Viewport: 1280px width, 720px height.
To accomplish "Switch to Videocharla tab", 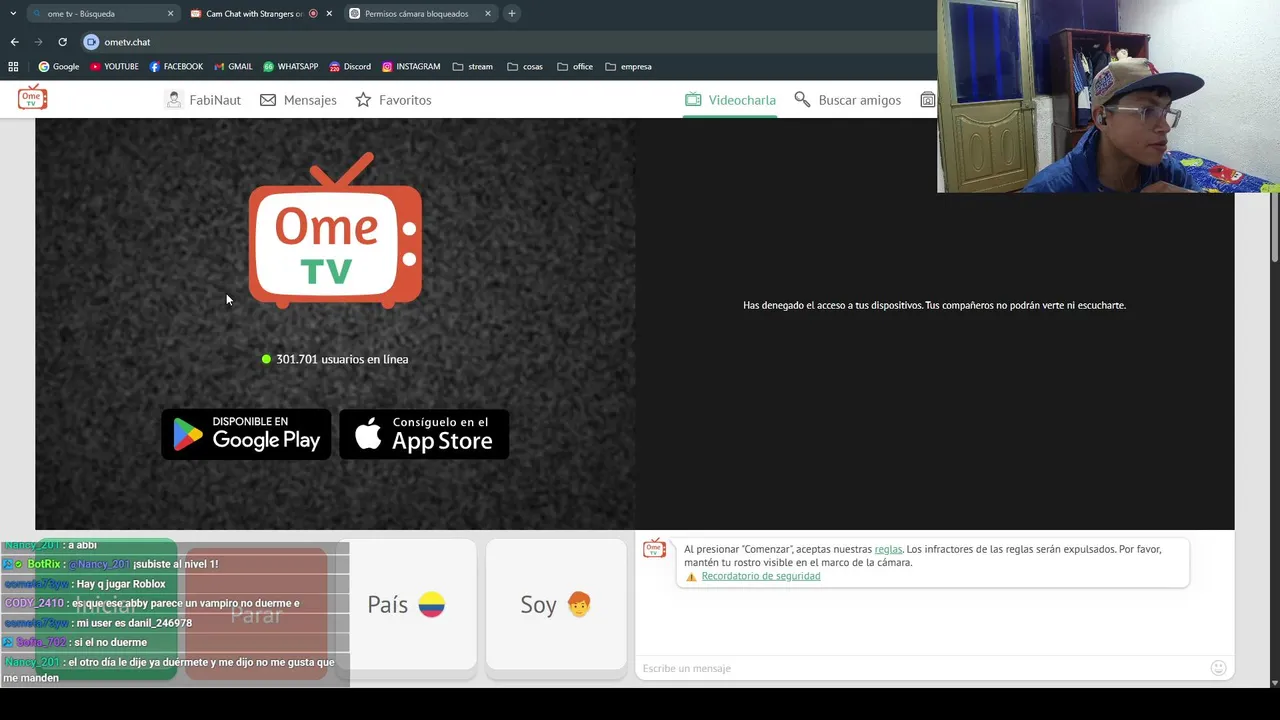I will [x=730, y=100].
